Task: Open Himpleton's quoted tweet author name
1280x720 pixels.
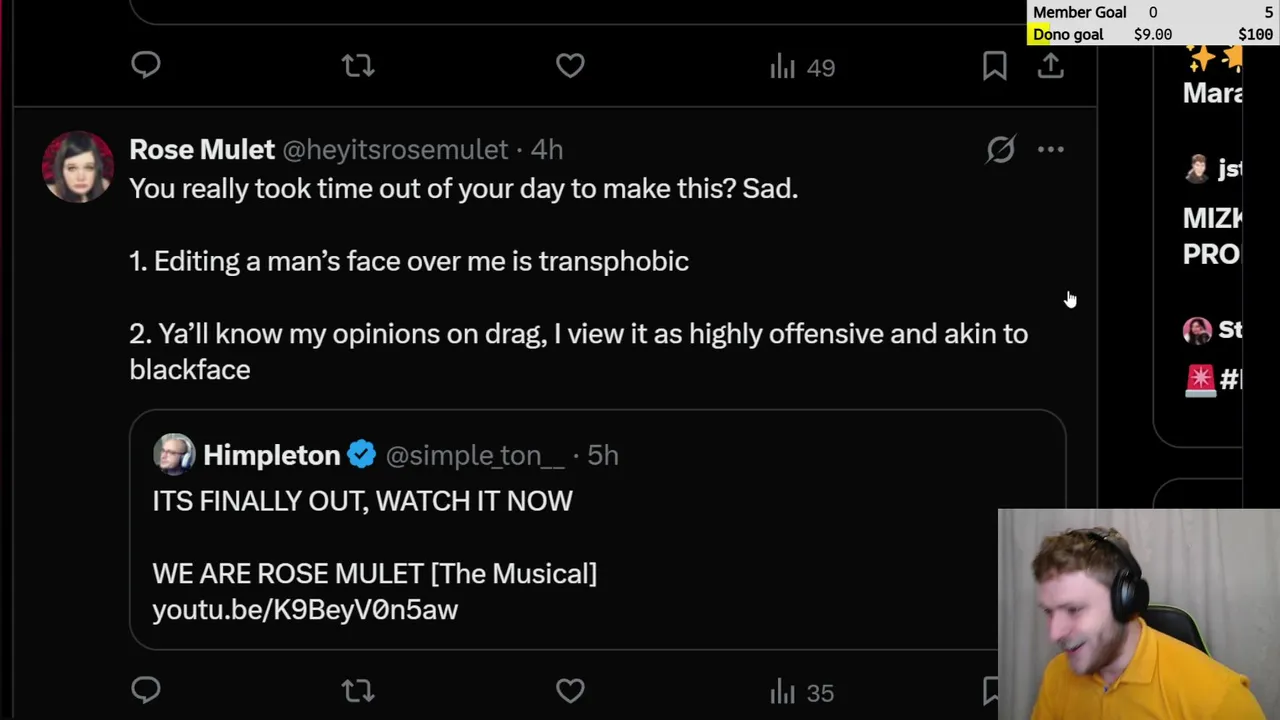Action: click(x=271, y=455)
